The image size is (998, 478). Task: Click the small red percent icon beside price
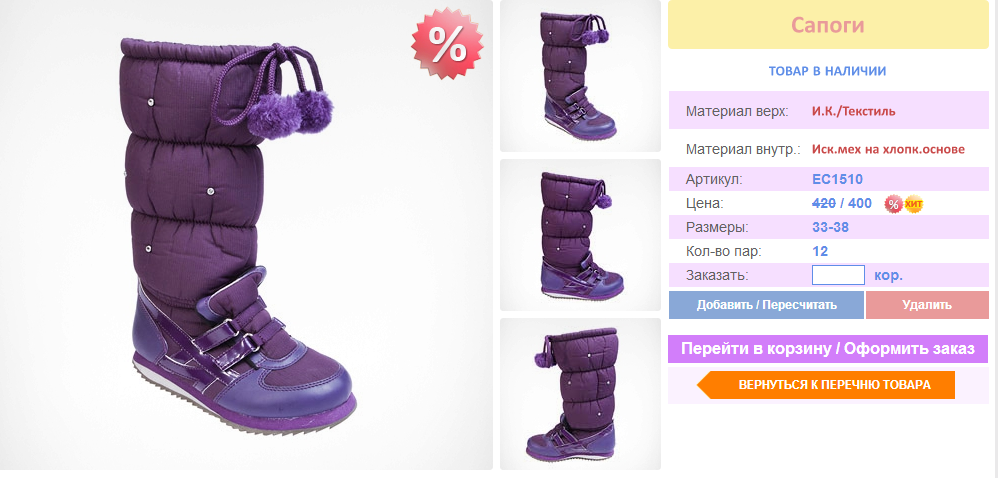[894, 204]
